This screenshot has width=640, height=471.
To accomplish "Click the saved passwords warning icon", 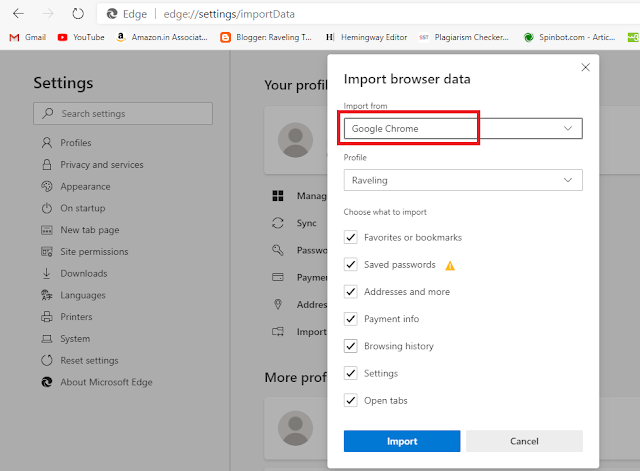I will [x=450, y=266].
